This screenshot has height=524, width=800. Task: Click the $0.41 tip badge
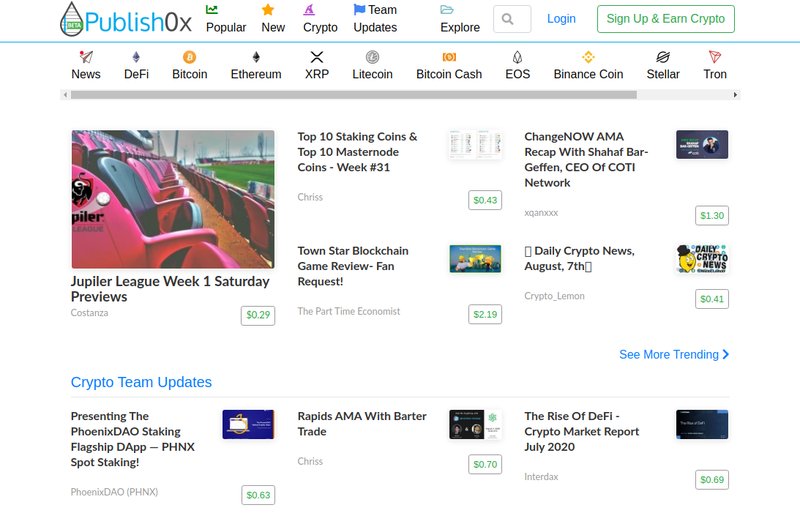[x=712, y=300]
